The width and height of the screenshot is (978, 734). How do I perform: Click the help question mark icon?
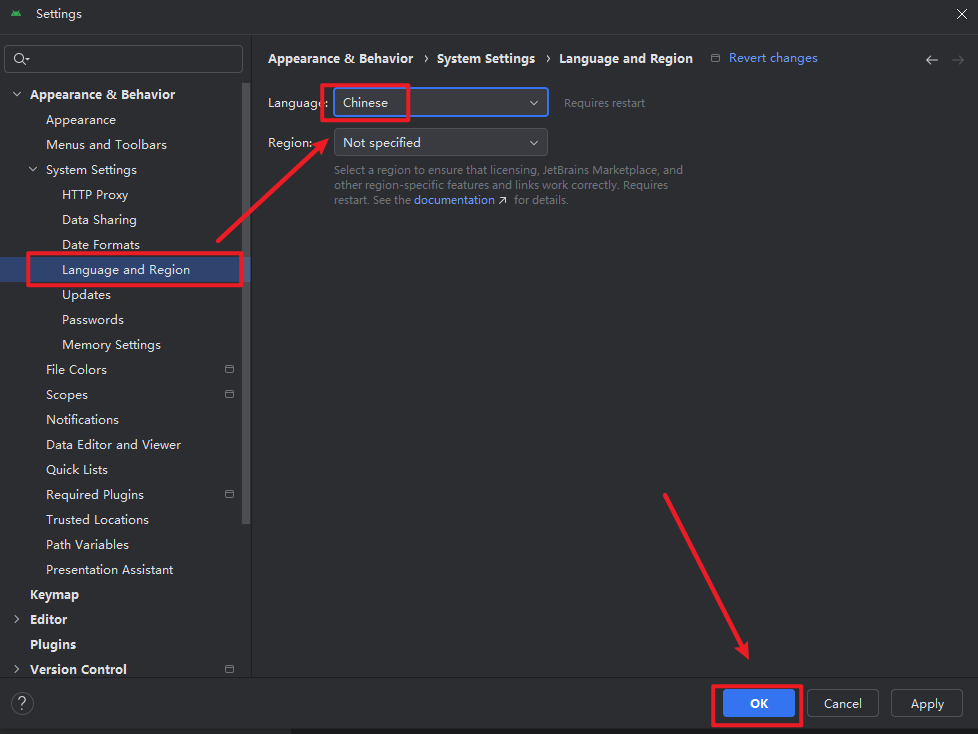pyautogui.click(x=23, y=703)
